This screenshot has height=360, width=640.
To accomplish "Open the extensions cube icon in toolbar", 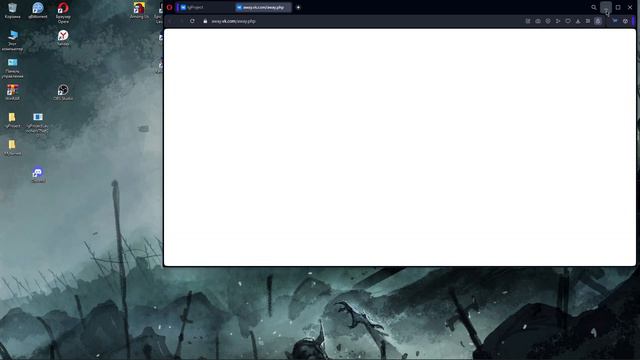I will 625,21.
